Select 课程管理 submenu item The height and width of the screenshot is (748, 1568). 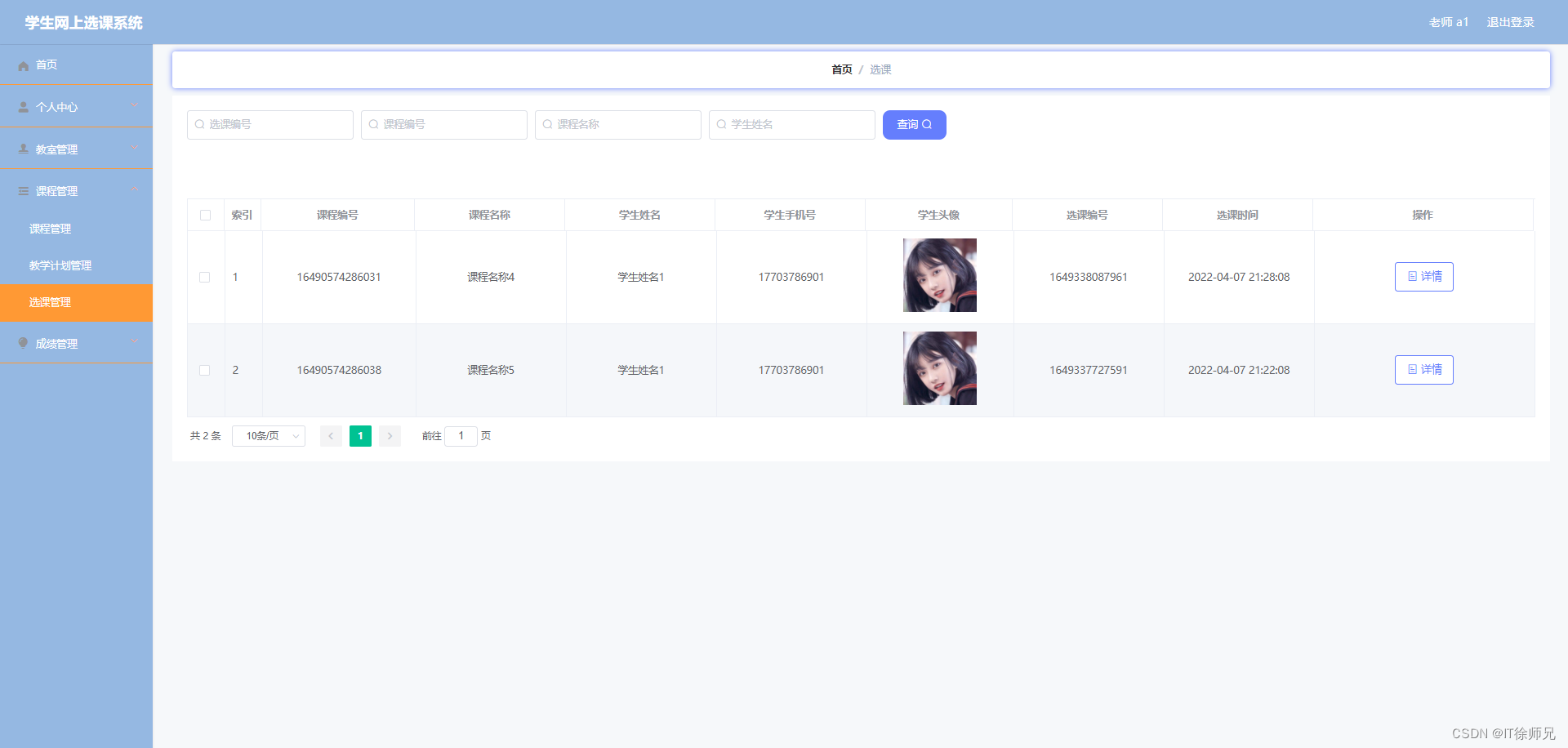(x=49, y=229)
